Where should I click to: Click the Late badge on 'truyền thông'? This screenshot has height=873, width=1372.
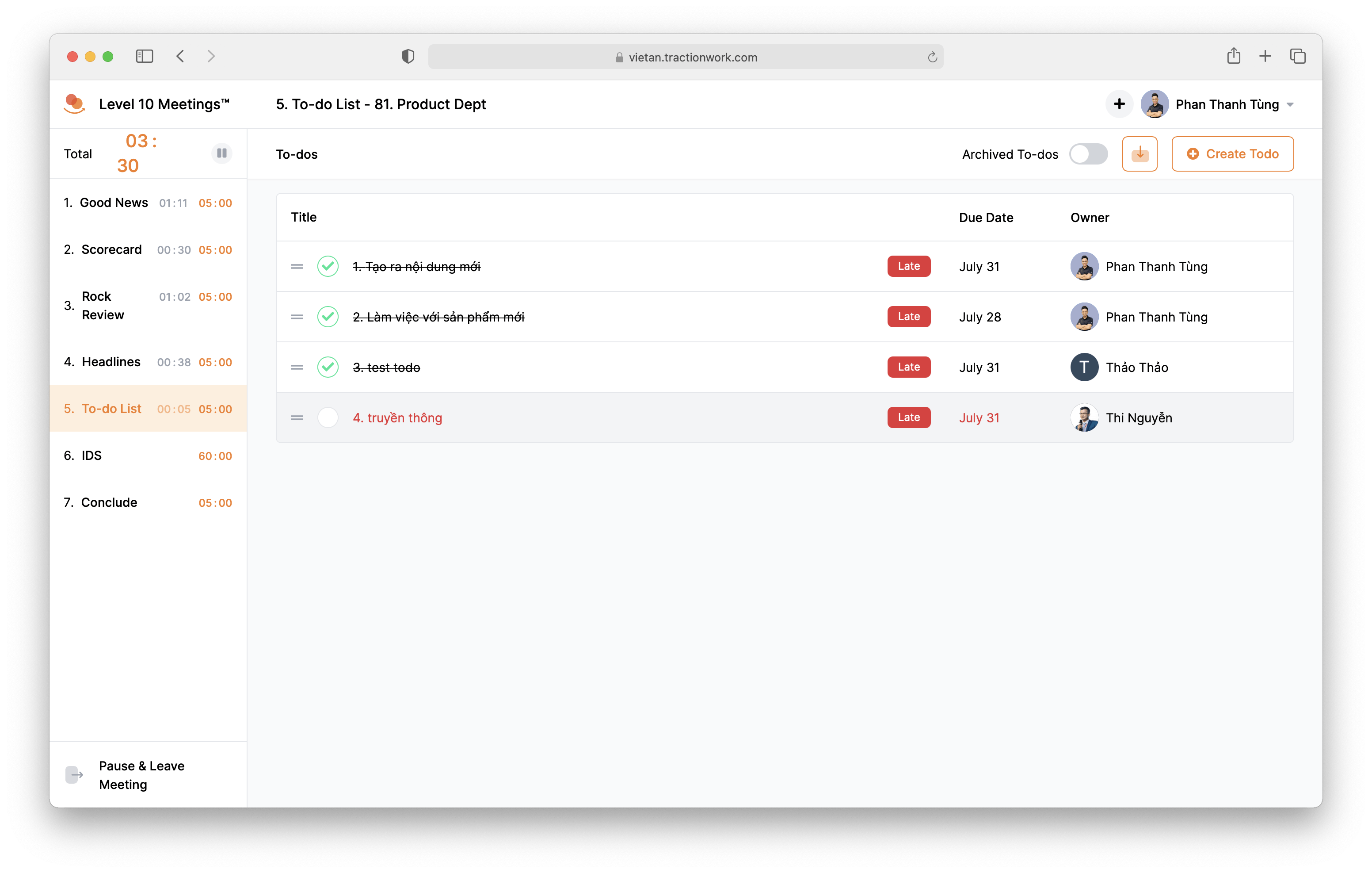908,417
